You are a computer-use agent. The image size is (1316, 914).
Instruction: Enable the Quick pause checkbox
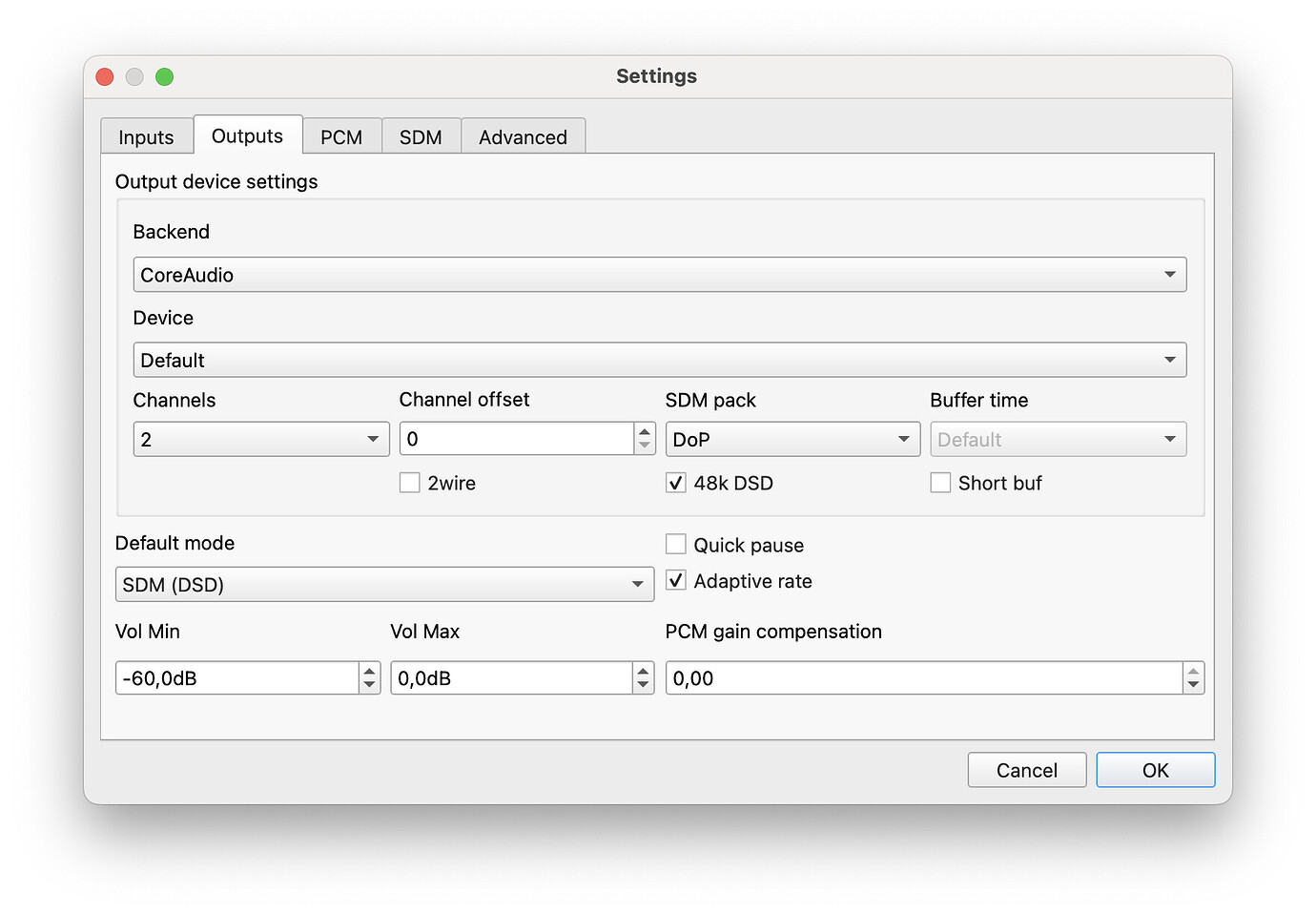675,543
